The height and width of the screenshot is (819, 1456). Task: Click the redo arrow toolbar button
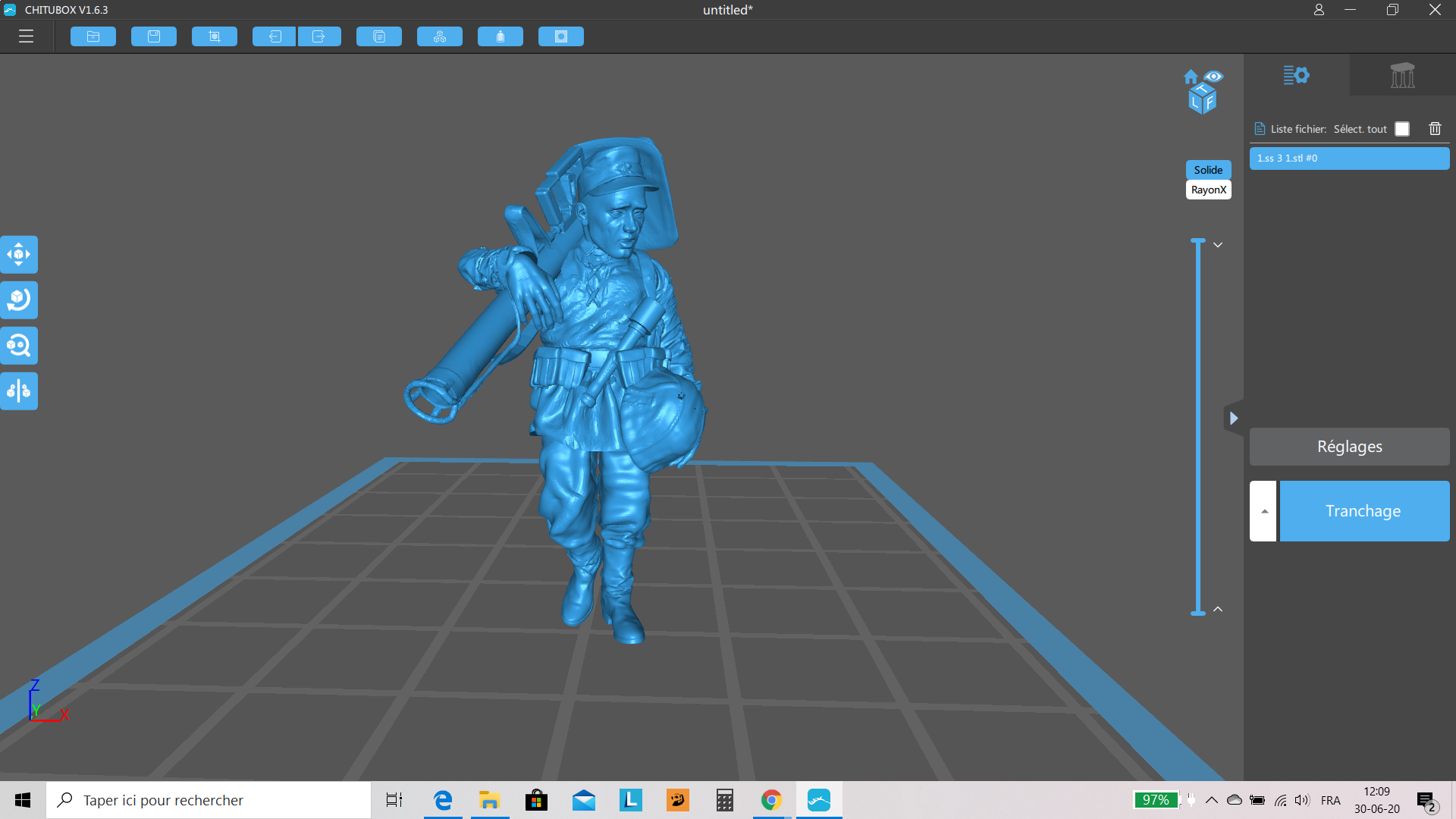point(319,36)
